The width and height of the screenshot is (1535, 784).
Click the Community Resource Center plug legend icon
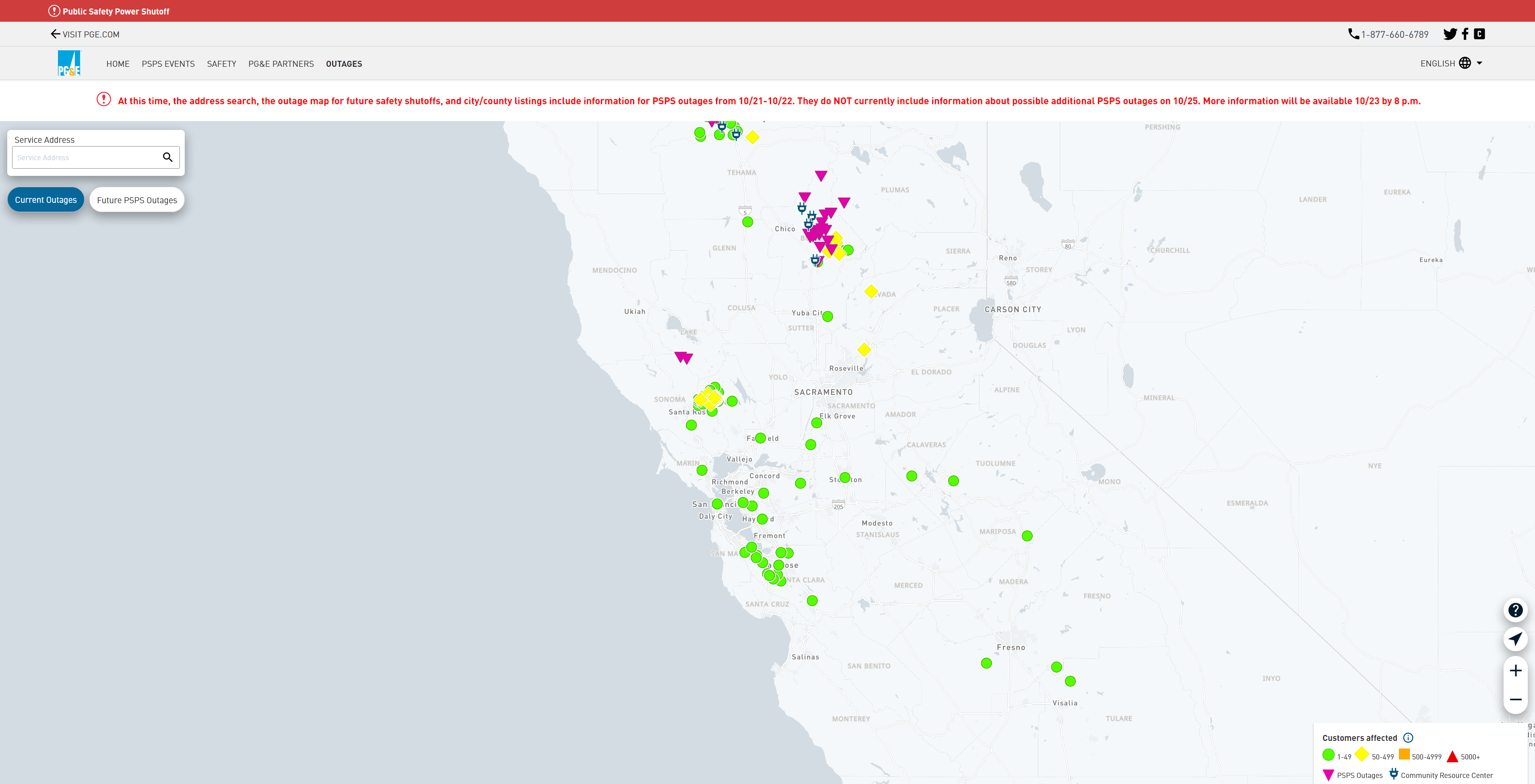pyautogui.click(x=1394, y=773)
